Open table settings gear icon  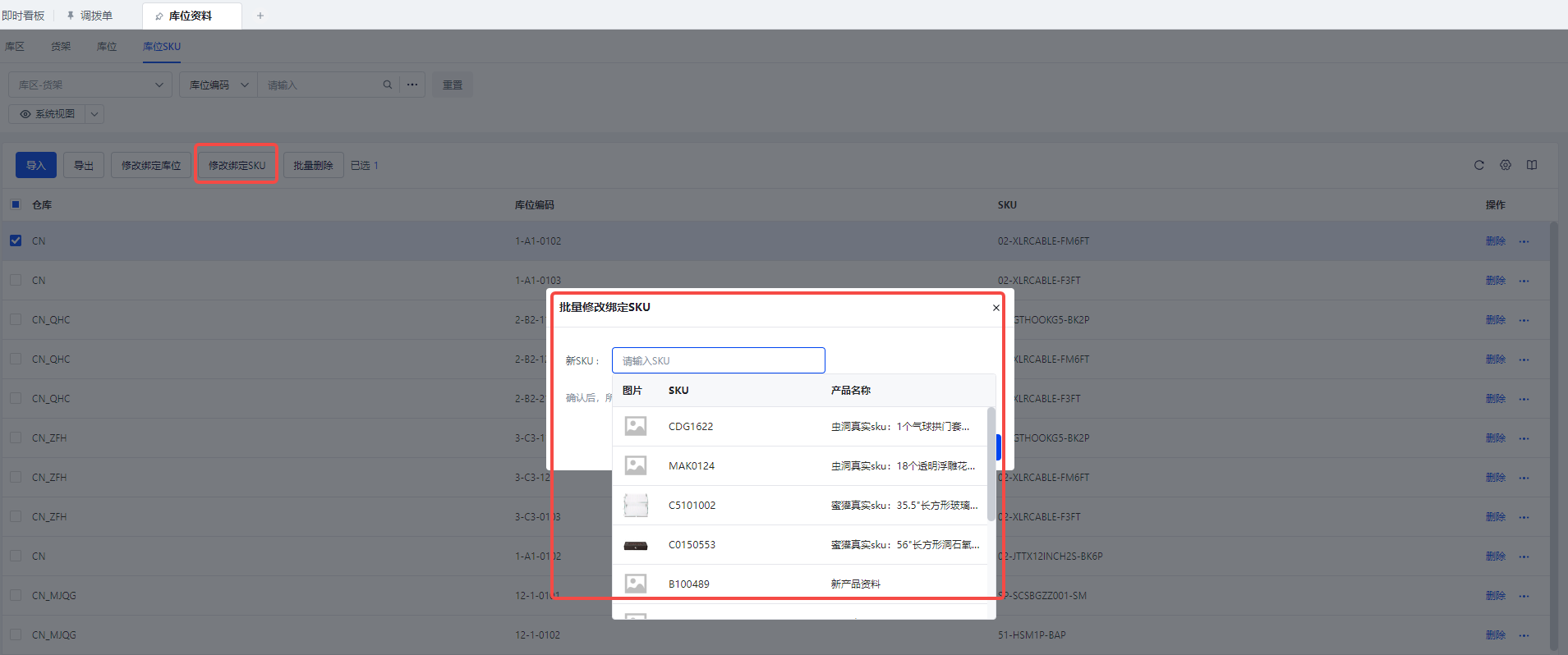(1506, 165)
